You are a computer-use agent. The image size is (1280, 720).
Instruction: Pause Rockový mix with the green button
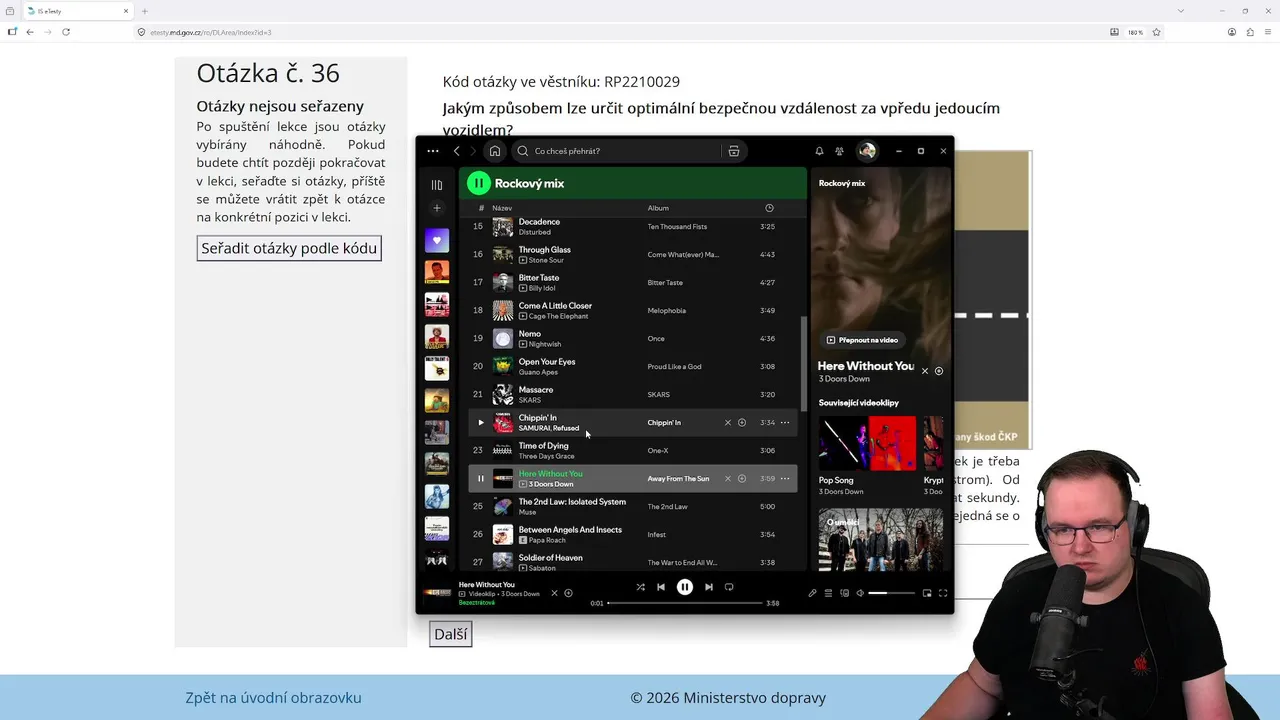pos(479,183)
